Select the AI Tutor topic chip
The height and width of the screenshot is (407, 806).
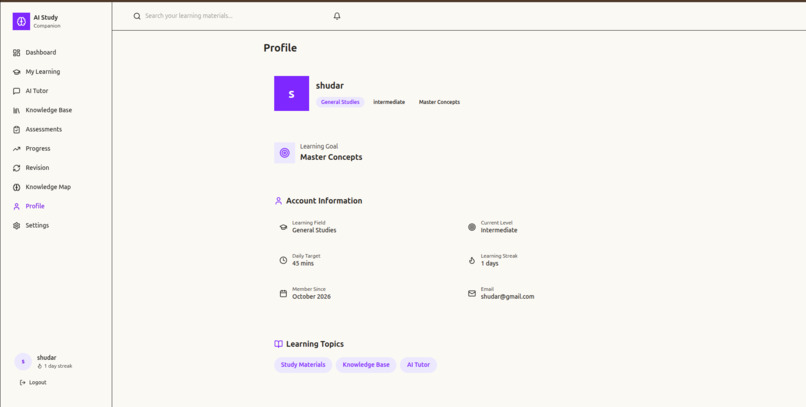[x=418, y=365]
